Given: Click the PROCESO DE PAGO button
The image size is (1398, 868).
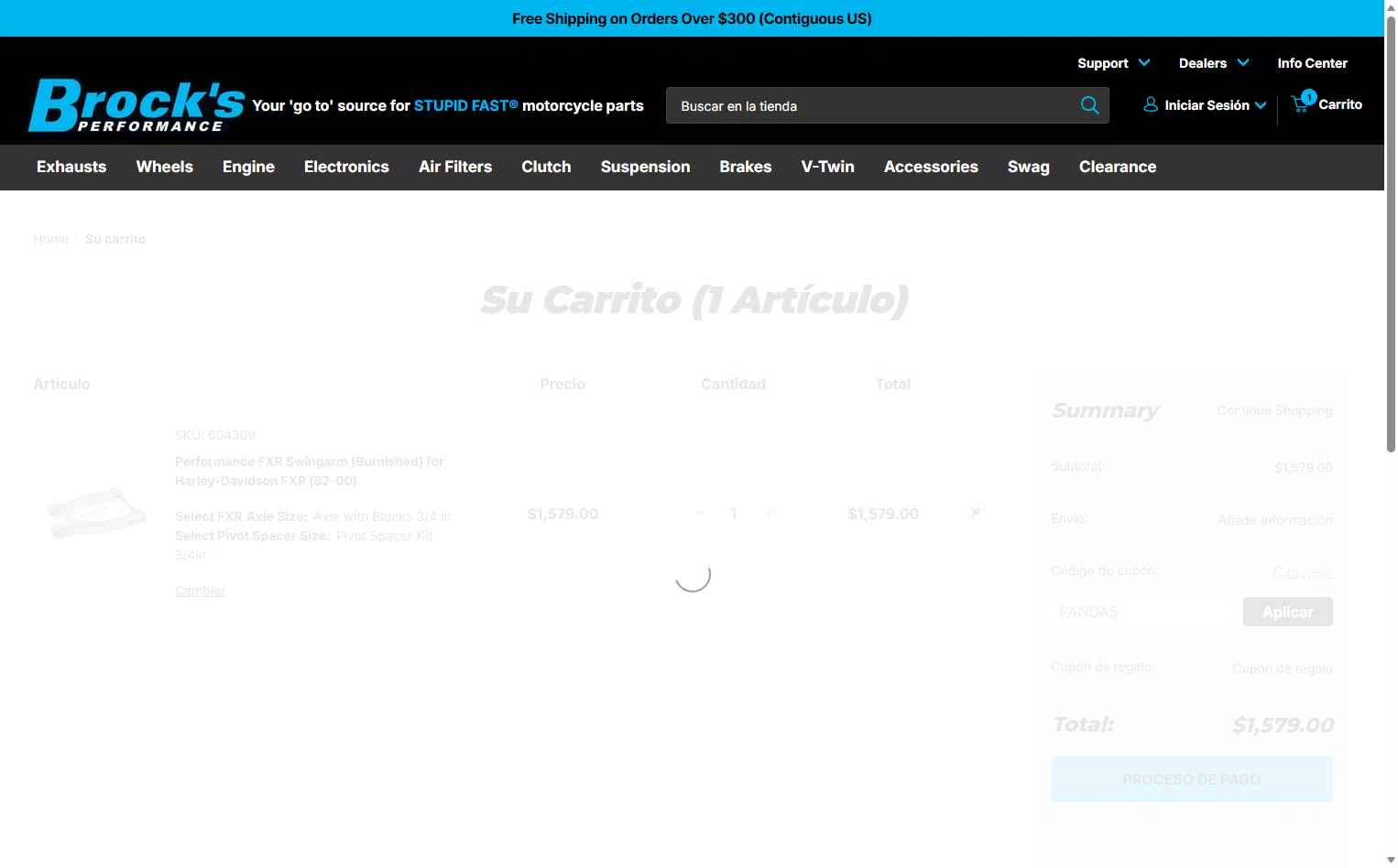Looking at the screenshot, I should (x=1192, y=779).
